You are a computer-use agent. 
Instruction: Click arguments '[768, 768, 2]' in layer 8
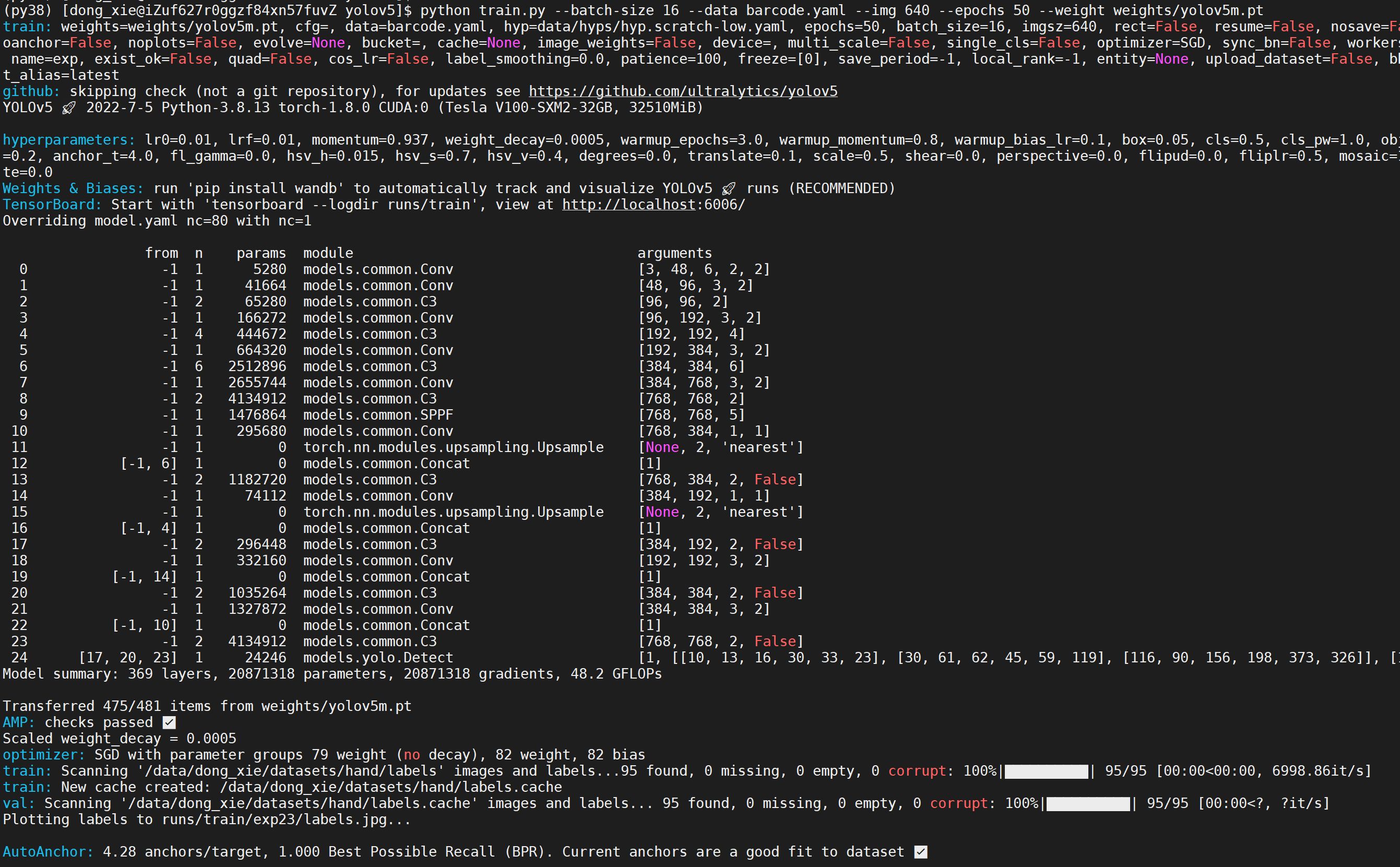pyautogui.click(x=692, y=398)
